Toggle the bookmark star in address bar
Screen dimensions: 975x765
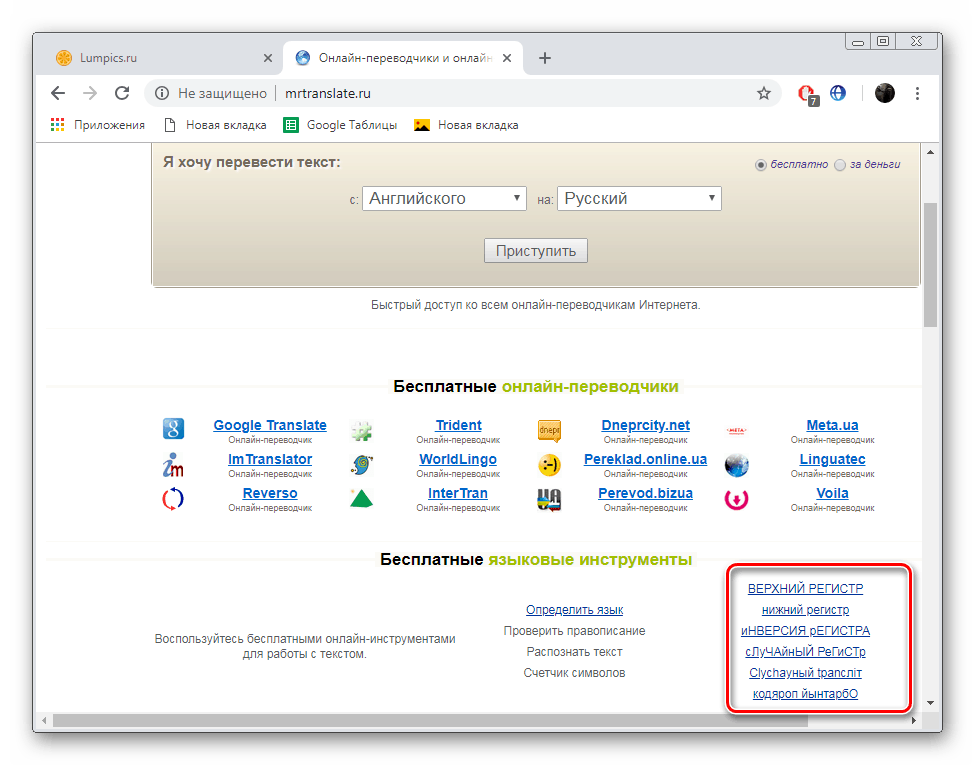764,92
